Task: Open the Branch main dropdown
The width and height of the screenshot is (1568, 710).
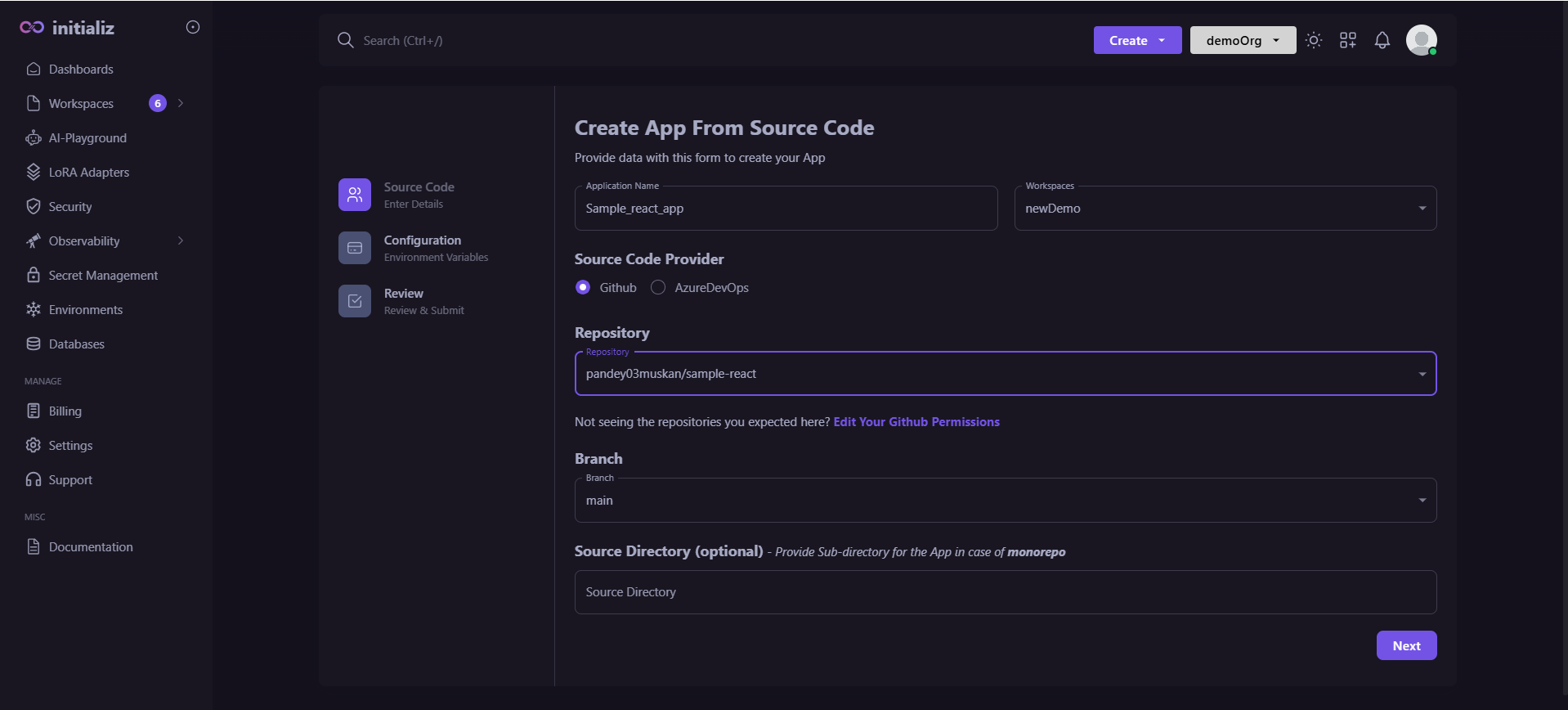Action: click(1006, 501)
